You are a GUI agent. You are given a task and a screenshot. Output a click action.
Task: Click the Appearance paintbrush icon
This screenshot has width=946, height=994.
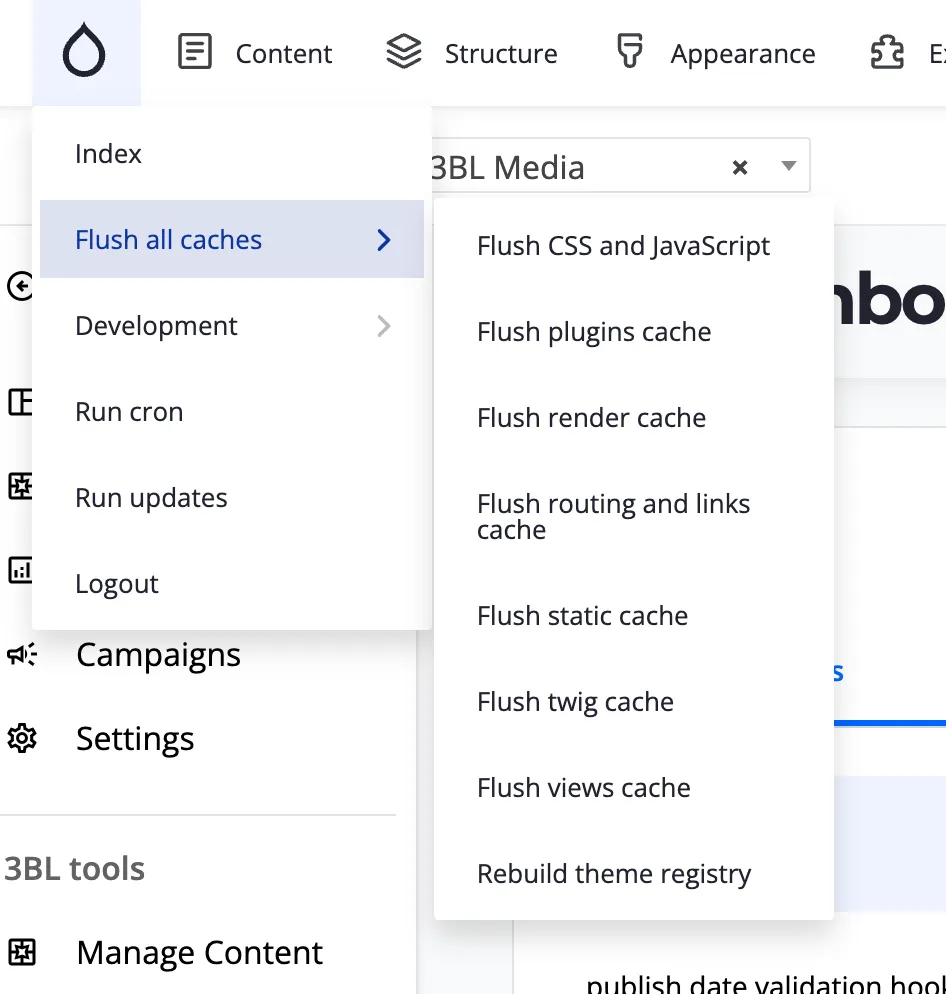(x=630, y=51)
